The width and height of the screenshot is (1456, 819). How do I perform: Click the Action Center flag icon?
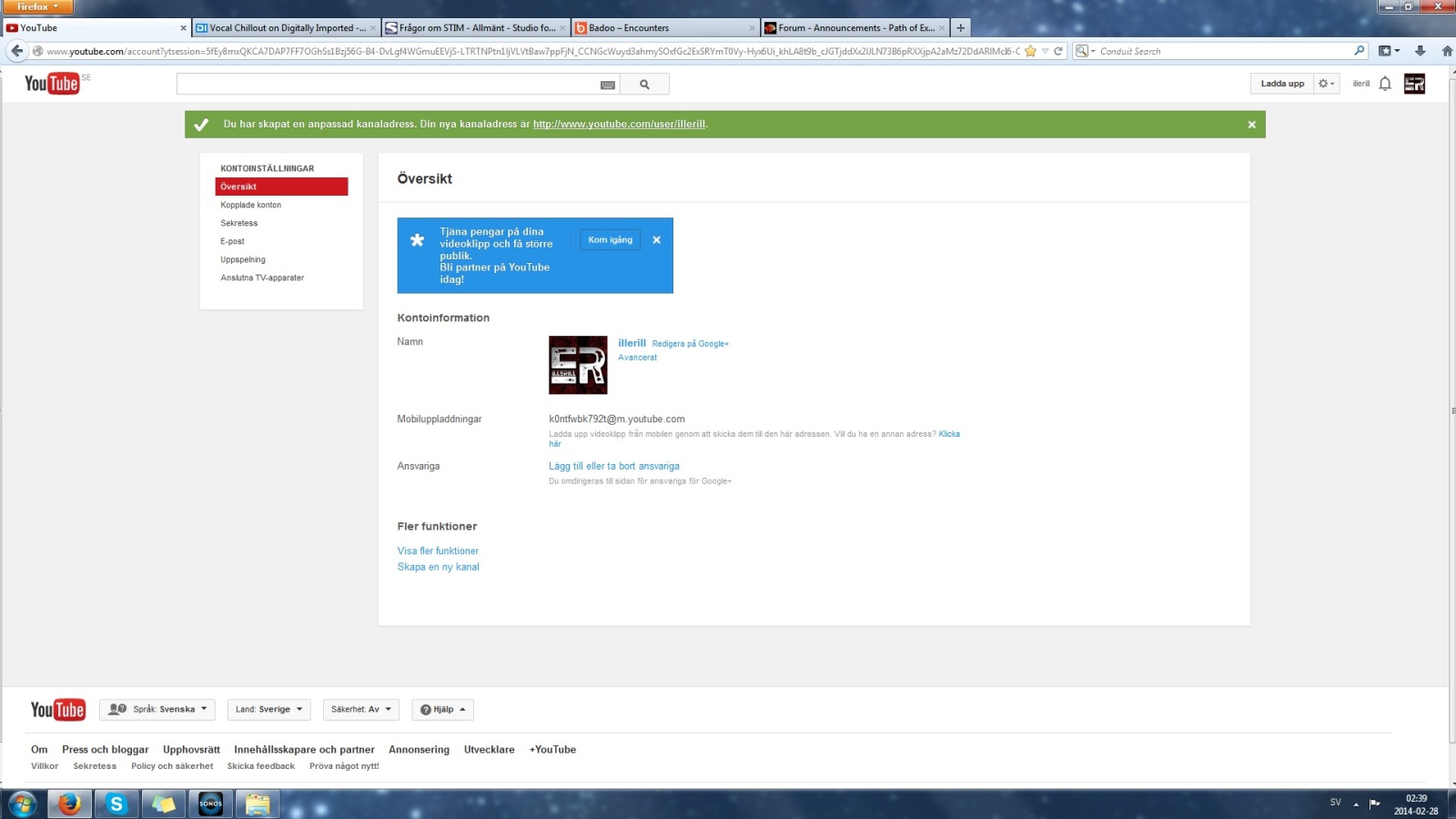[x=1374, y=804]
